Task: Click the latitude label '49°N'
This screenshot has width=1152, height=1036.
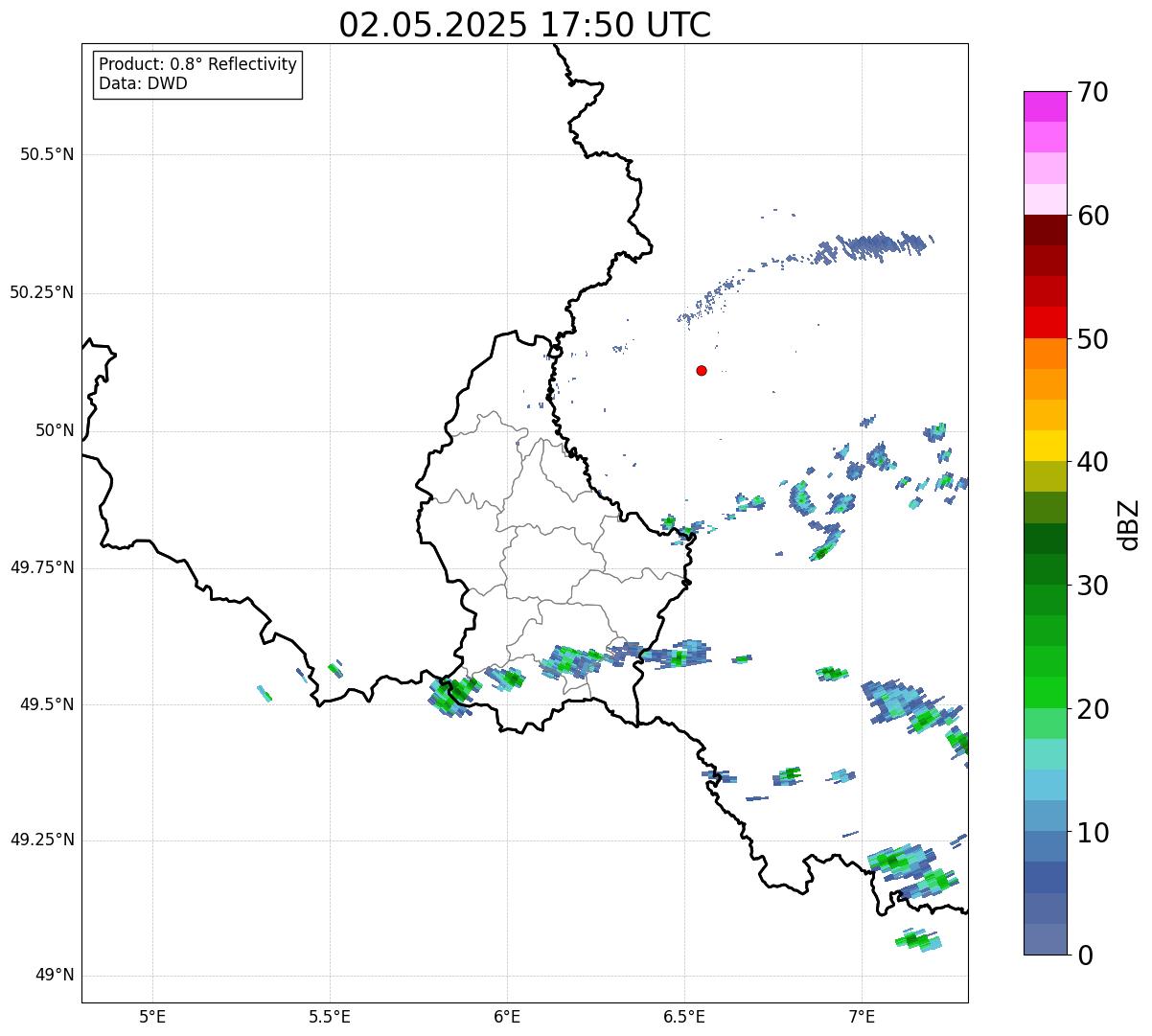Action: tap(56, 976)
